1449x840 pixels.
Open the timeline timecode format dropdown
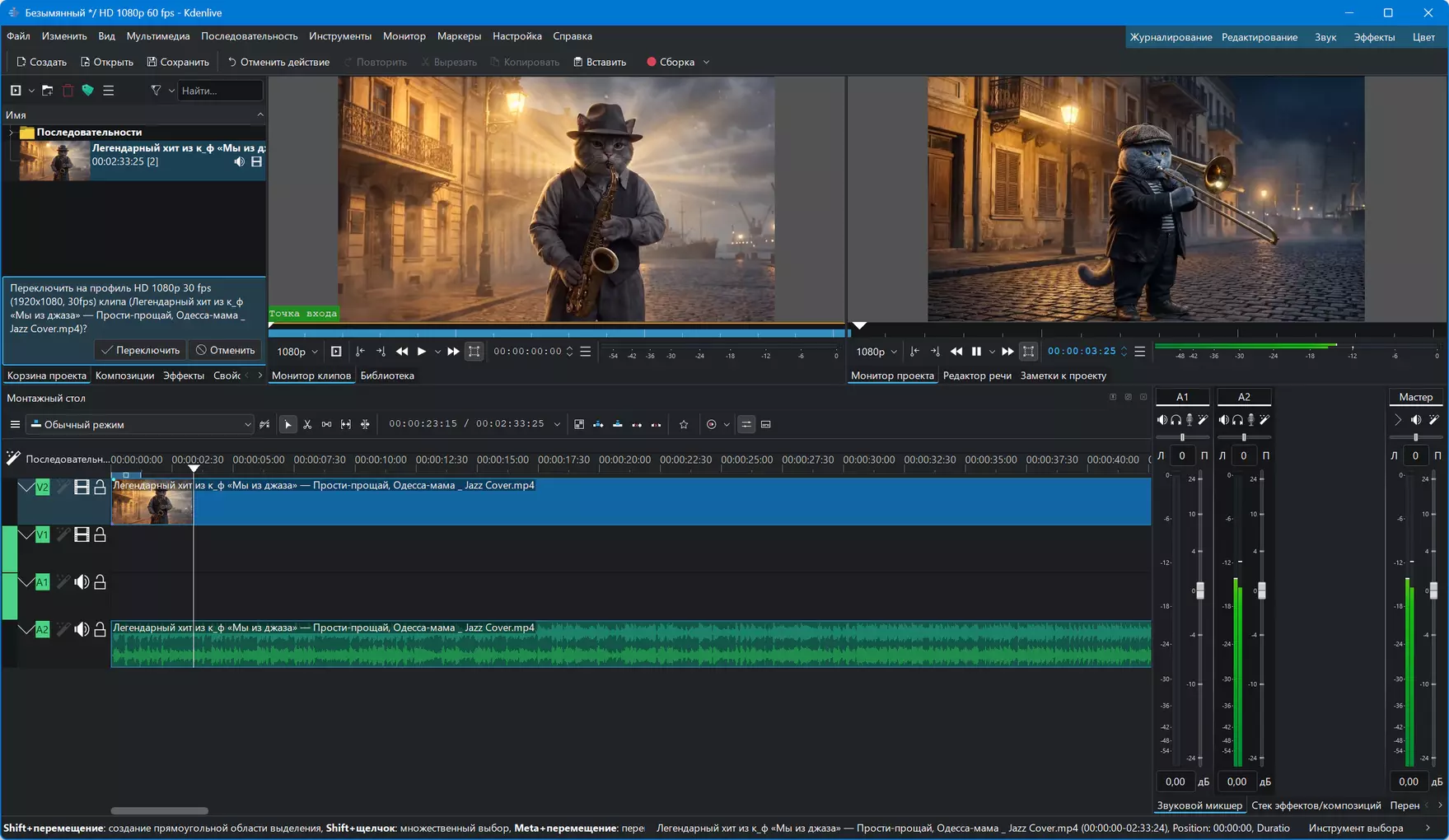(557, 425)
